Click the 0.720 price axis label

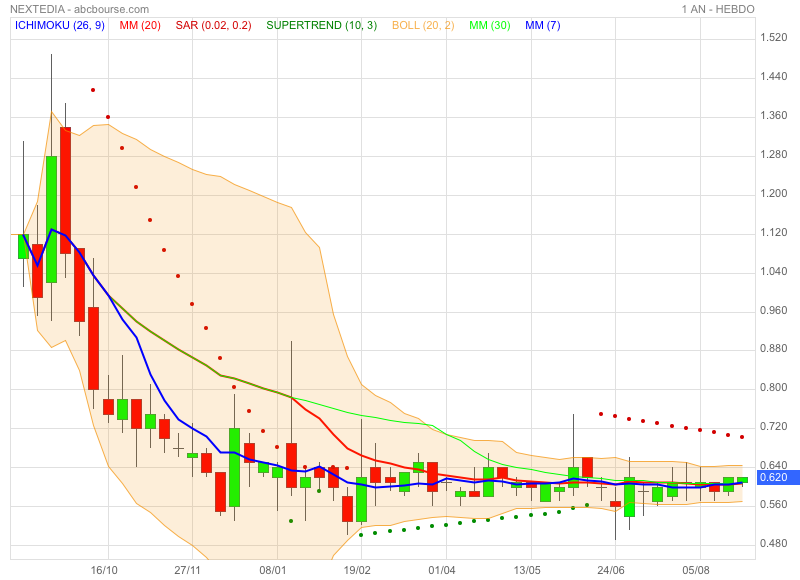pos(773,426)
